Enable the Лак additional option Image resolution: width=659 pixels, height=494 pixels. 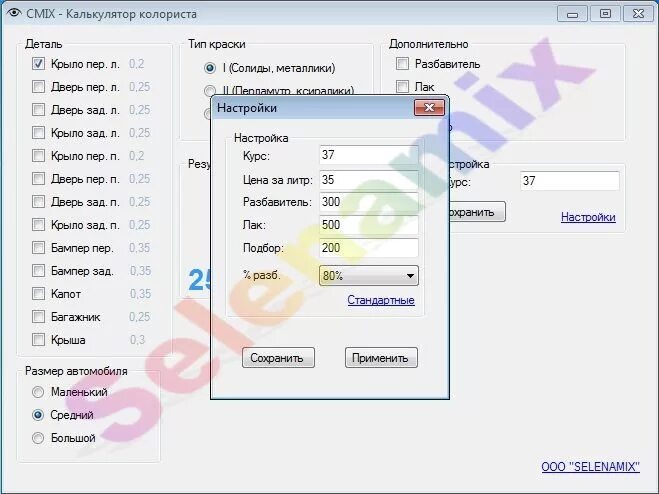point(402,87)
